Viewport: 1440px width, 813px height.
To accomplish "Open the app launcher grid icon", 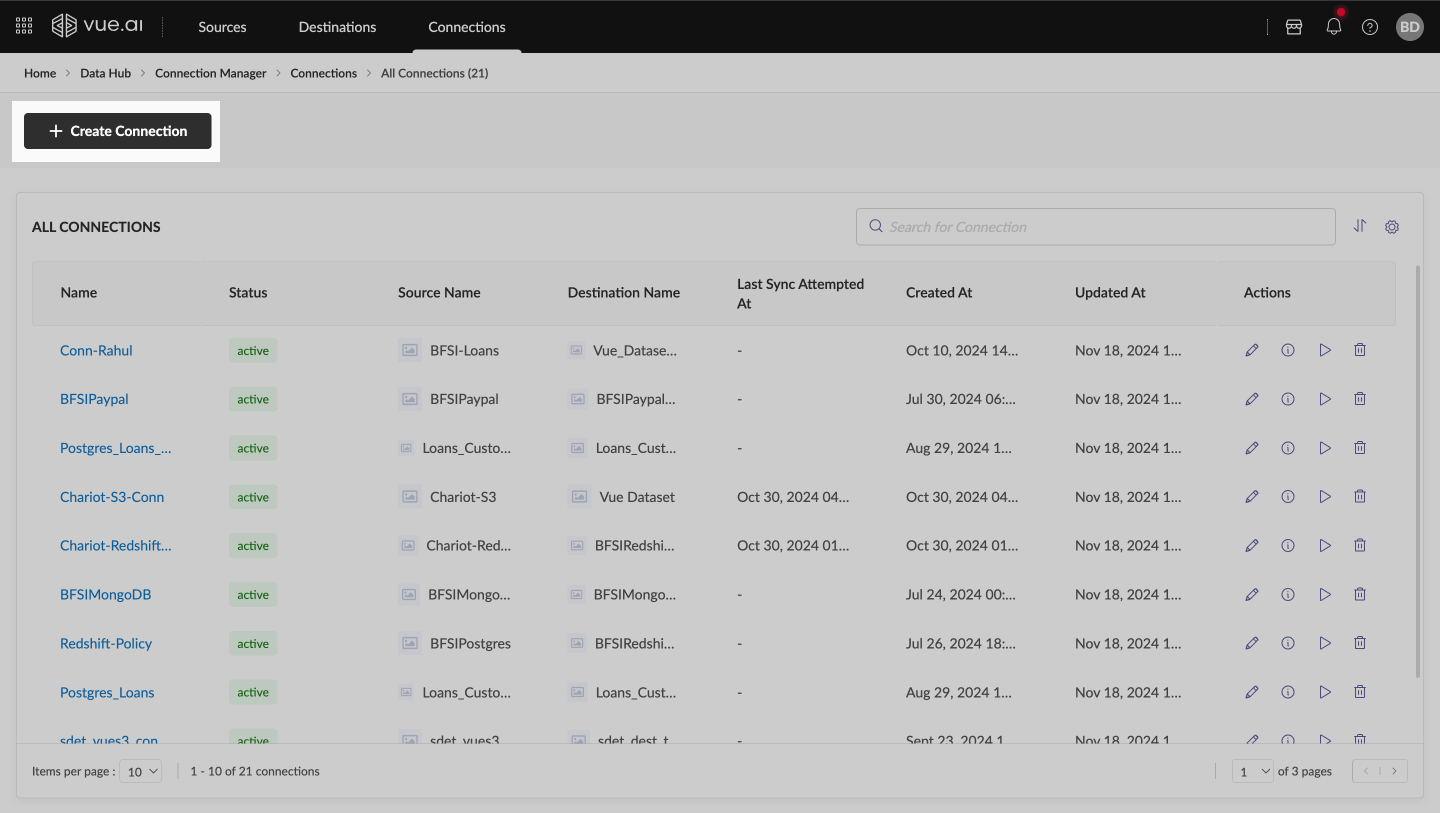I will coord(24,27).
